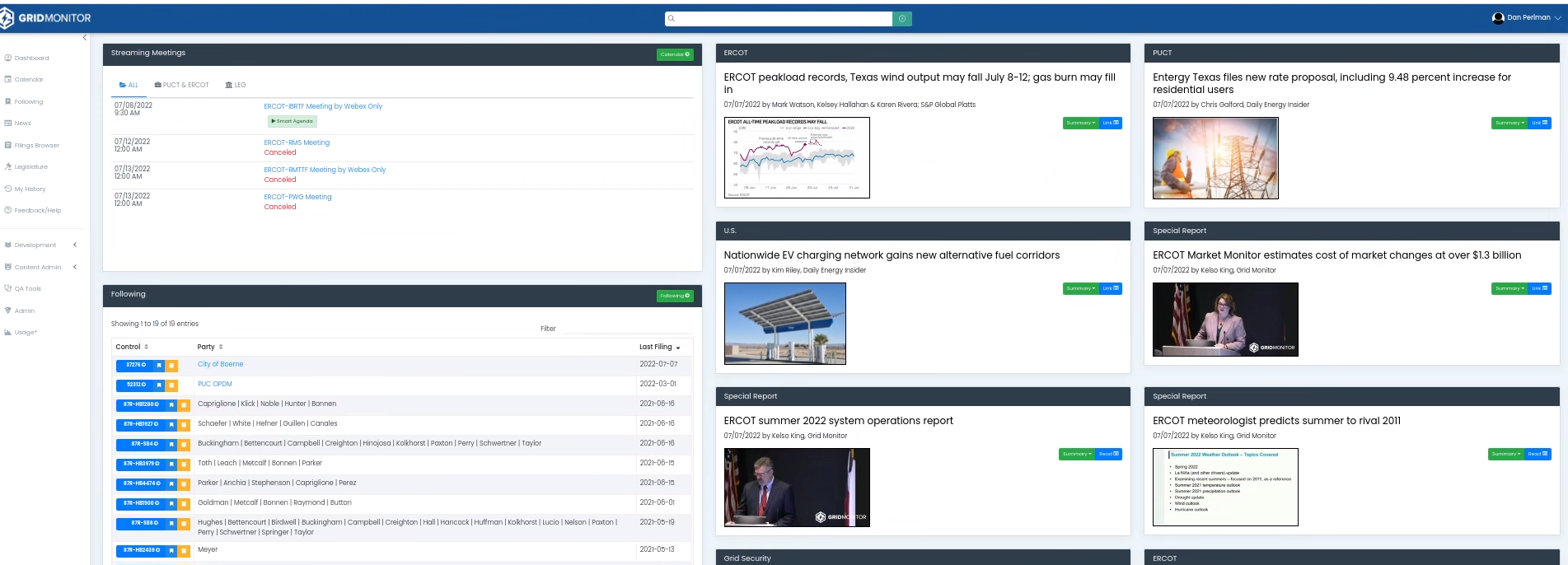The height and width of the screenshot is (565, 1568).
Task: Click bookmark icon on row 52312
Action: click(x=159, y=385)
